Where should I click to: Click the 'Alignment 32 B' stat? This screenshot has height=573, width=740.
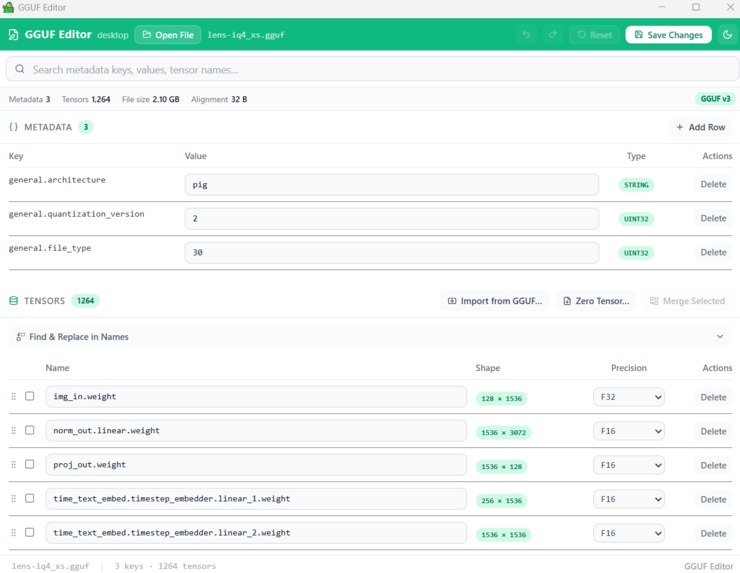[219, 99]
